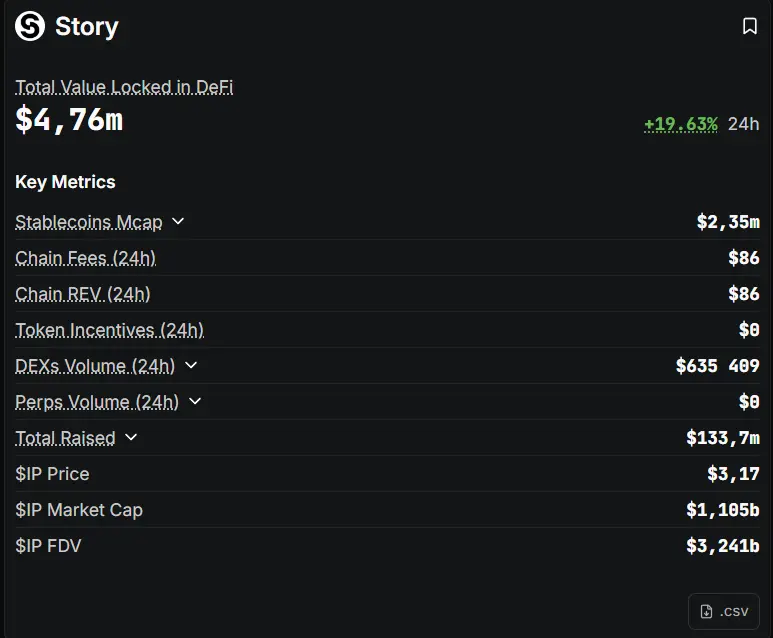This screenshot has height=638, width=773.
Task: Expand the DEXs Volume (24h) row
Action: (191, 366)
